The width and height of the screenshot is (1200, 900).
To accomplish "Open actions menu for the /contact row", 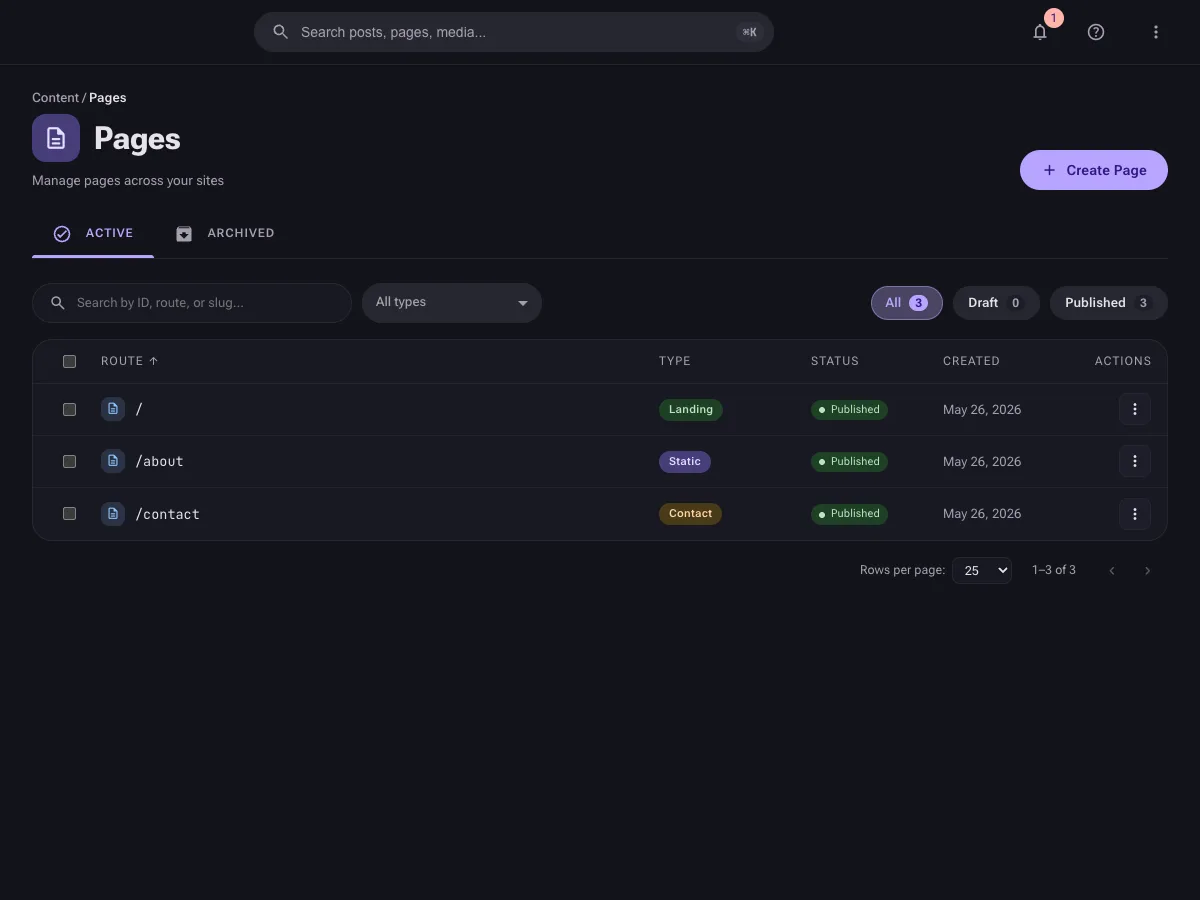I will tap(1135, 514).
